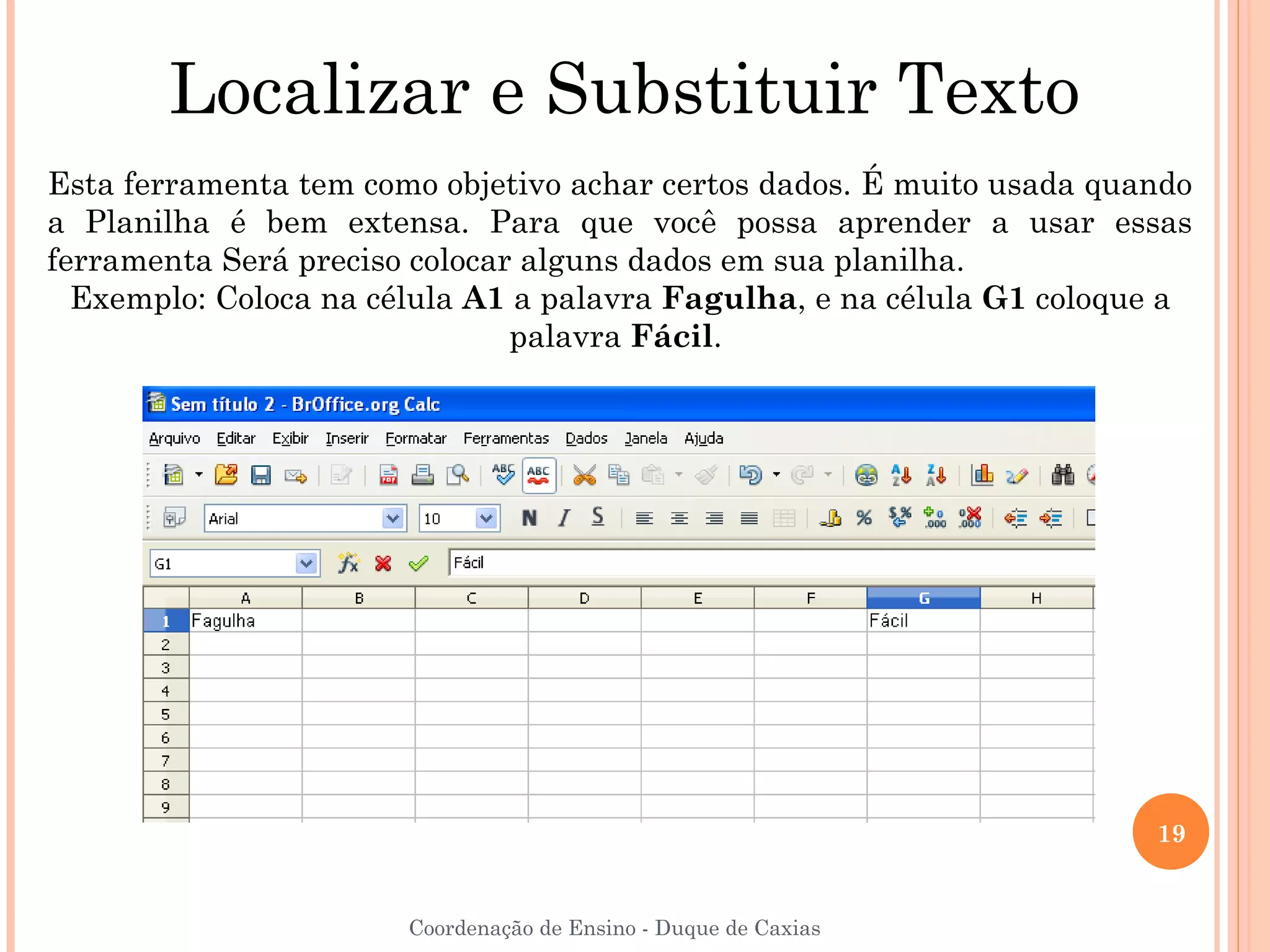The width and height of the screenshot is (1270, 952).
Task: Toggle AutoSpellcheck ABC button
Action: (x=539, y=475)
